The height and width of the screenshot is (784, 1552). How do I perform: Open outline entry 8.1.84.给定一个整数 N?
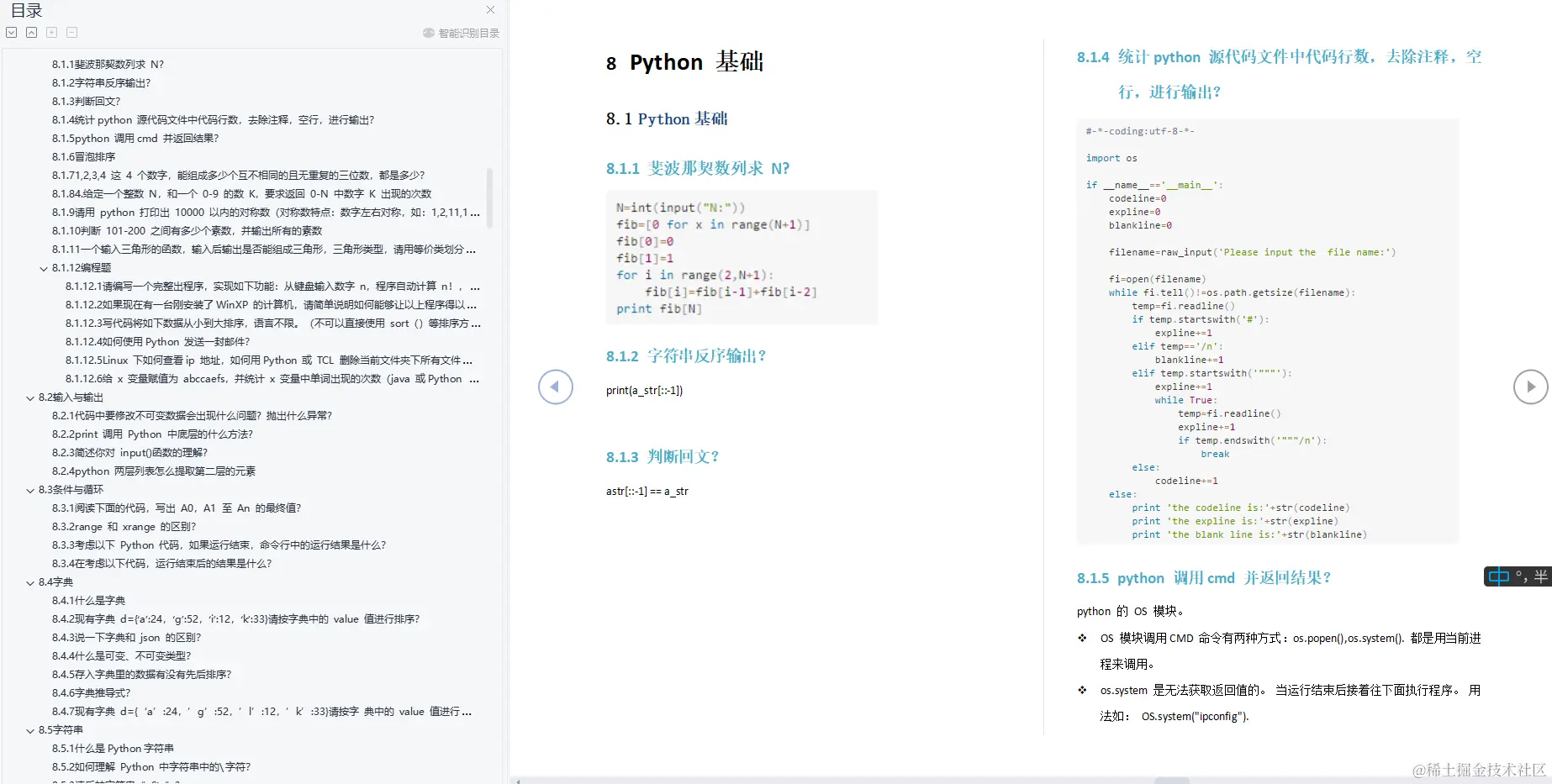click(x=241, y=194)
